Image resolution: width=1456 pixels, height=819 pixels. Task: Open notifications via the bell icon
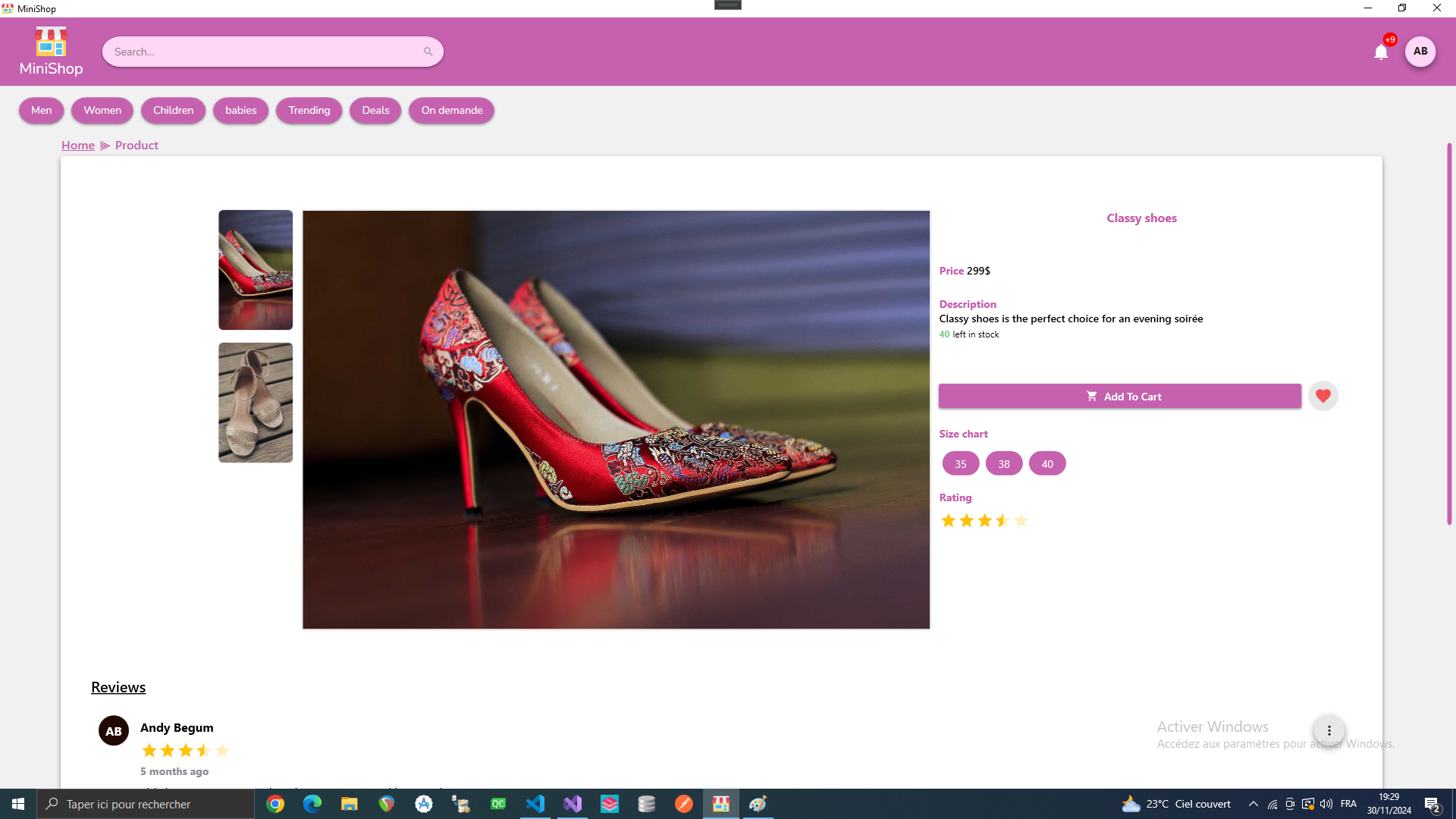1382,52
